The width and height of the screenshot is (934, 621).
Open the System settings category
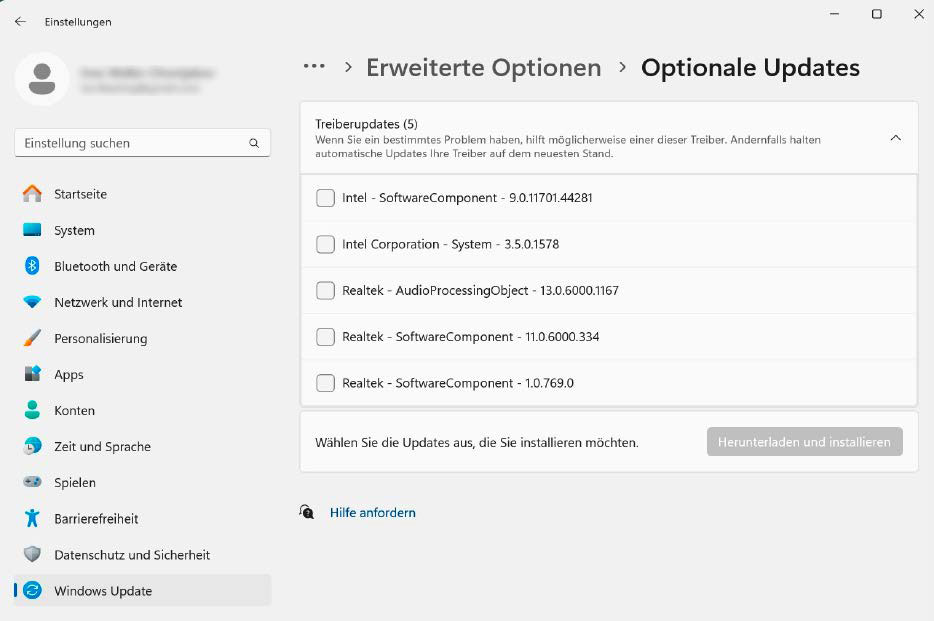(74, 230)
